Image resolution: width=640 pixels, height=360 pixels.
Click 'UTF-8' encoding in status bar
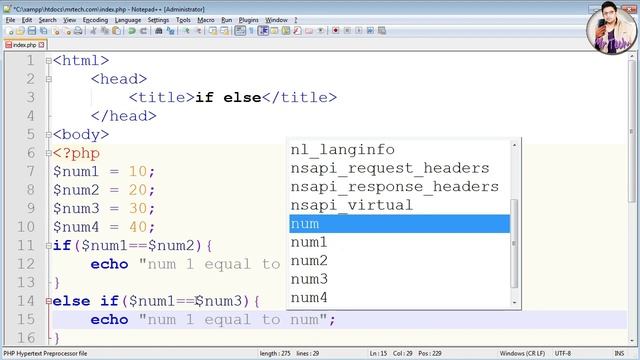pyautogui.click(x=563, y=353)
